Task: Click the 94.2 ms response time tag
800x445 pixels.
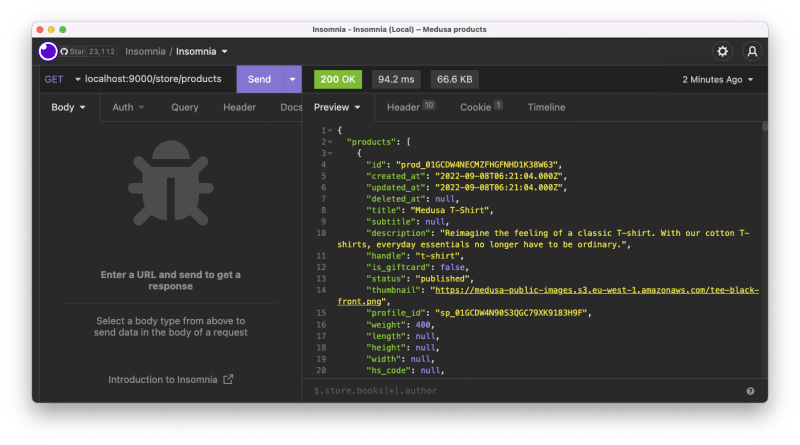Action: [x=396, y=80]
